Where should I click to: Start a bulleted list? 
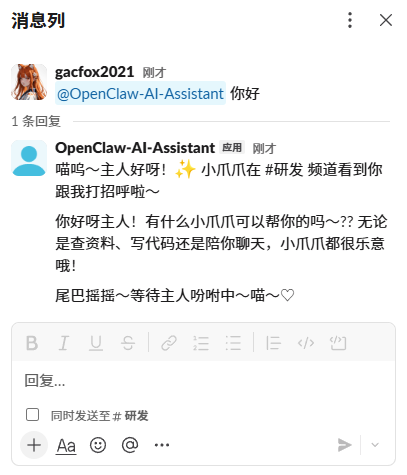(x=233, y=343)
